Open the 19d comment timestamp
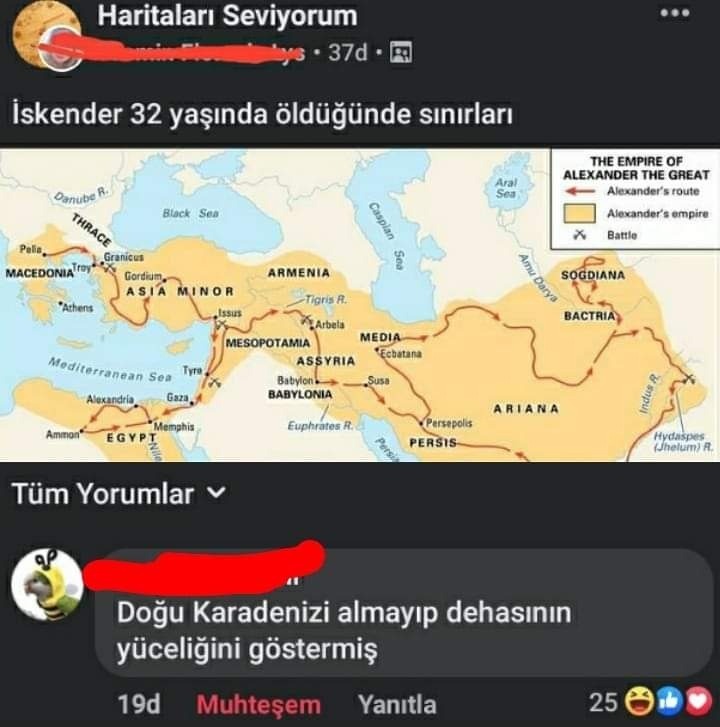Image resolution: width=720 pixels, height=727 pixels. click(x=139, y=704)
